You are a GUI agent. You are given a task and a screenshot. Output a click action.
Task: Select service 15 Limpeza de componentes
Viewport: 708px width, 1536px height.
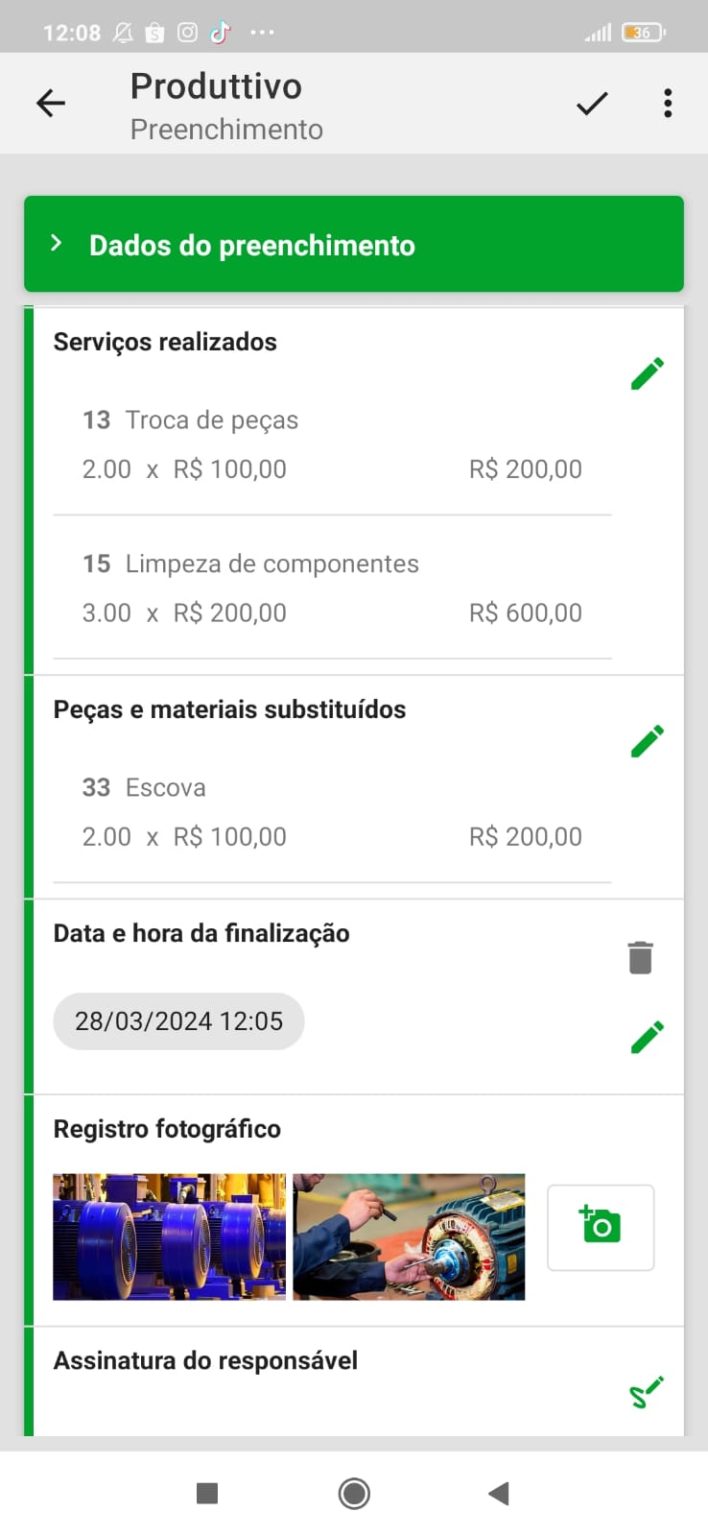[270, 564]
